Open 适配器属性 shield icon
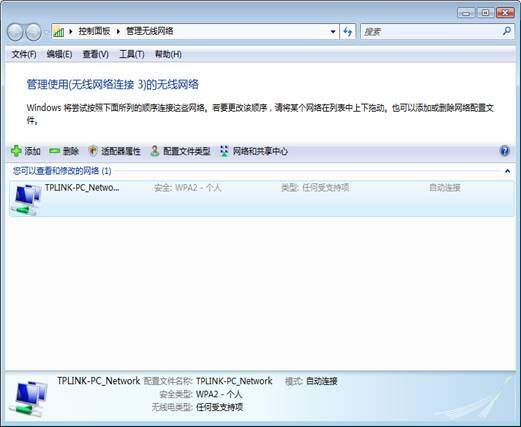 [x=93, y=151]
